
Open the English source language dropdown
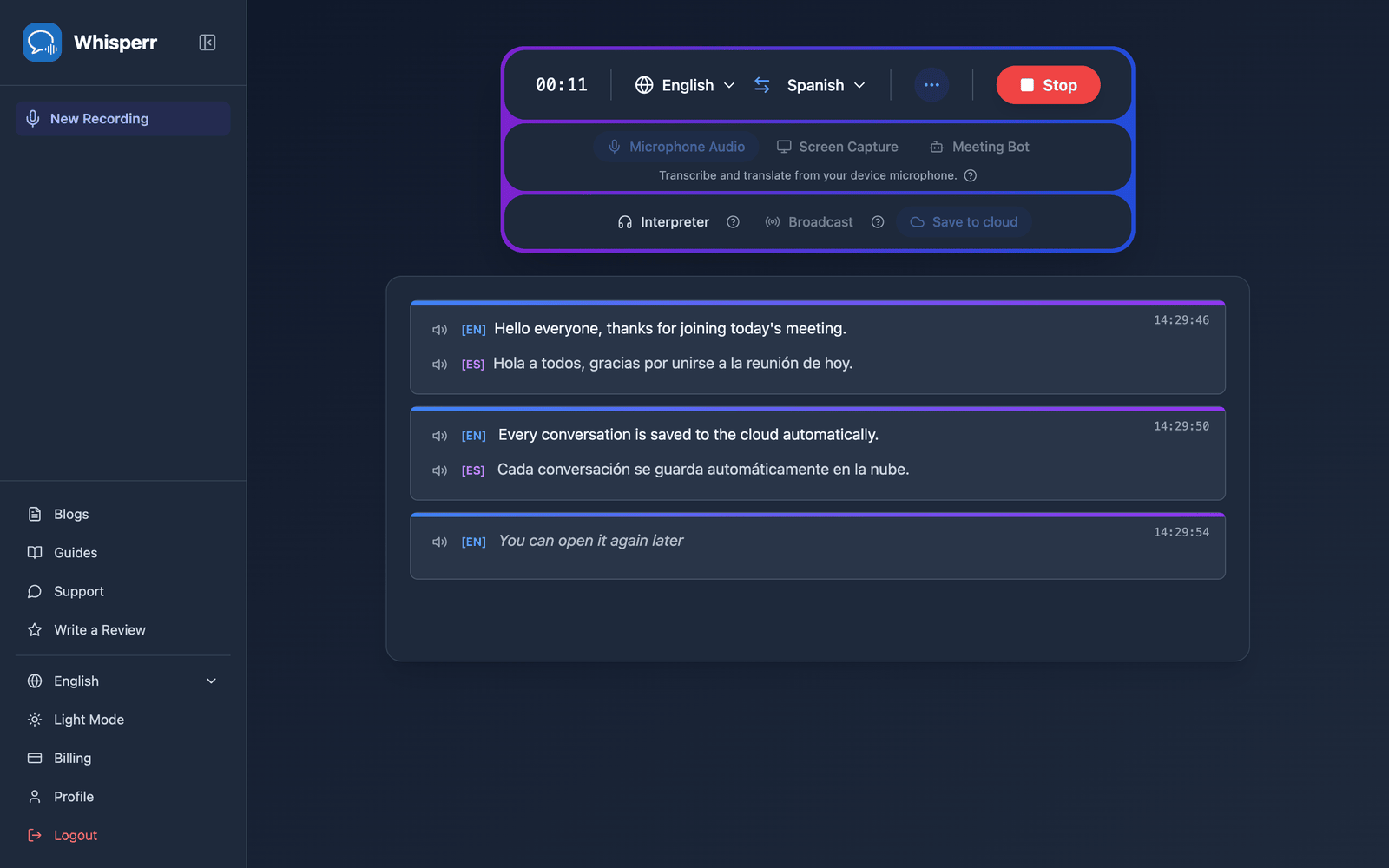686,85
